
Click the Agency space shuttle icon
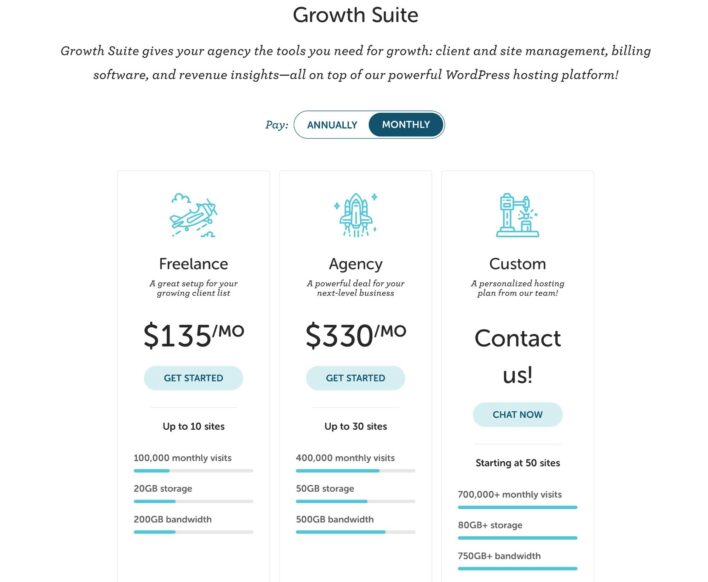[355, 215]
